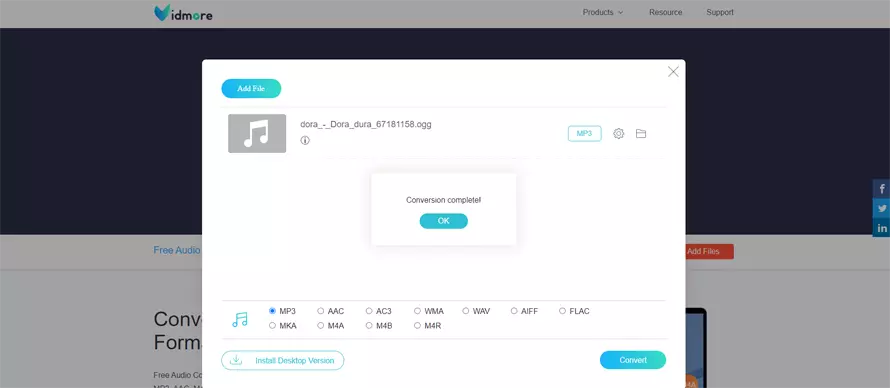Viewport: 890px width, 388px height.
Task: Select the M4B format radio button
Action: [x=369, y=326]
